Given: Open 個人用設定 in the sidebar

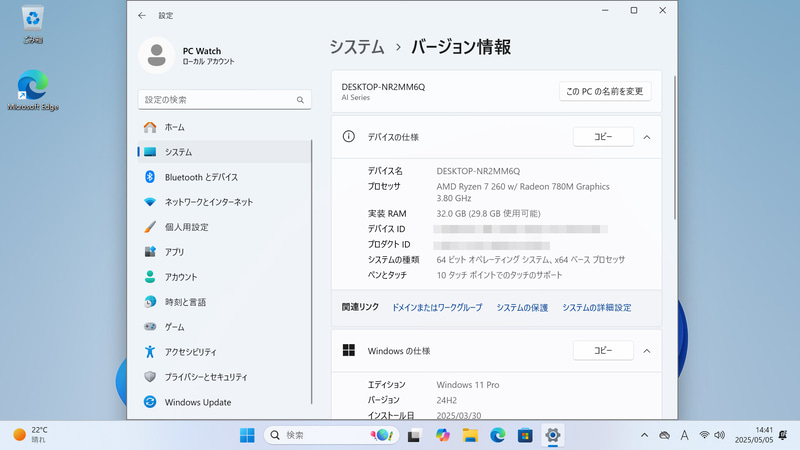Looking at the screenshot, I should [x=224, y=227].
